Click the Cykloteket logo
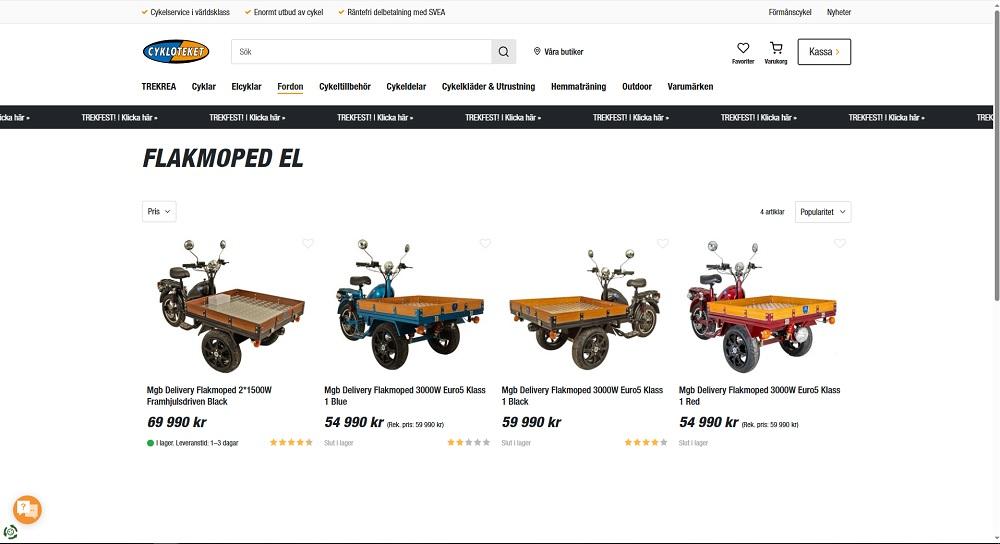Viewport: 1000px width, 544px height. point(176,52)
